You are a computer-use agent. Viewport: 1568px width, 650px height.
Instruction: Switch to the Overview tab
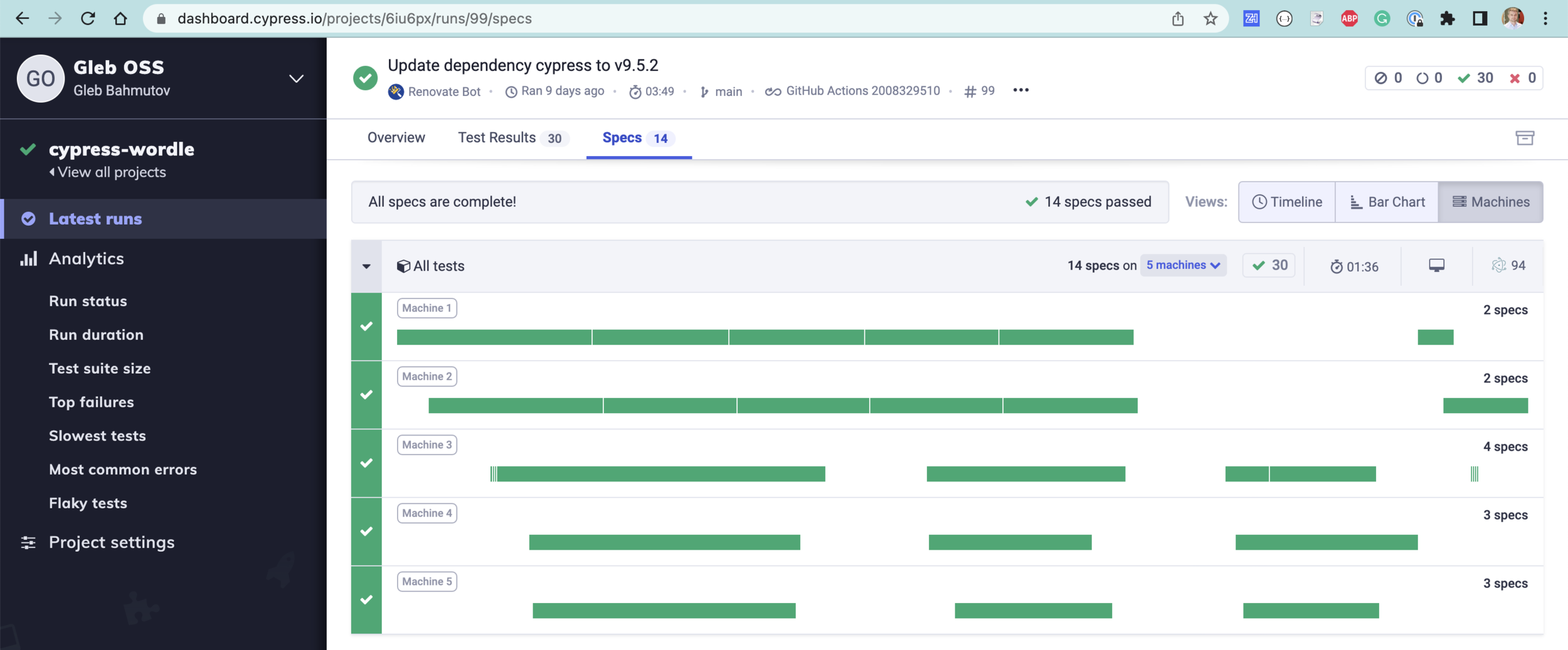tap(396, 138)
